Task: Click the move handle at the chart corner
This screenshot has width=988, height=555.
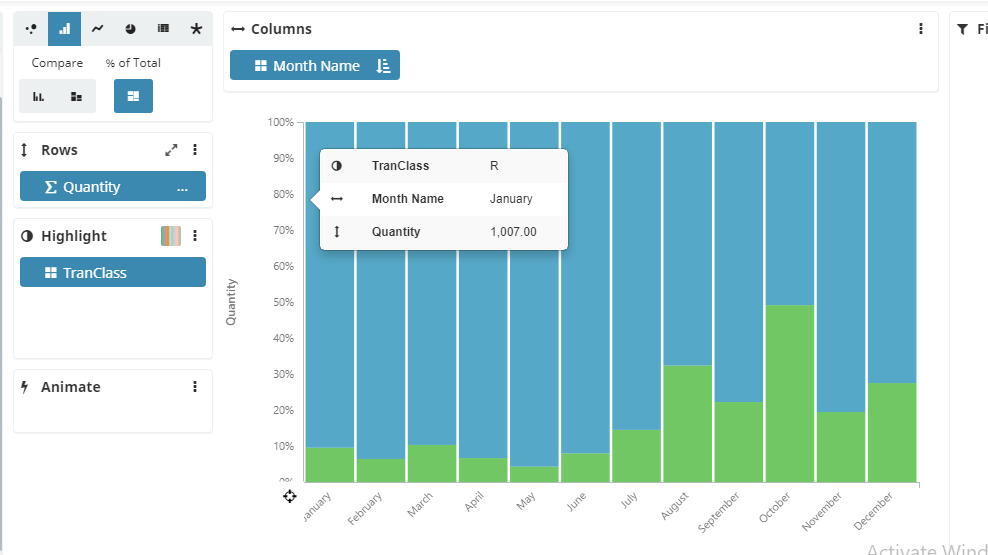Action: pos(289,496)
